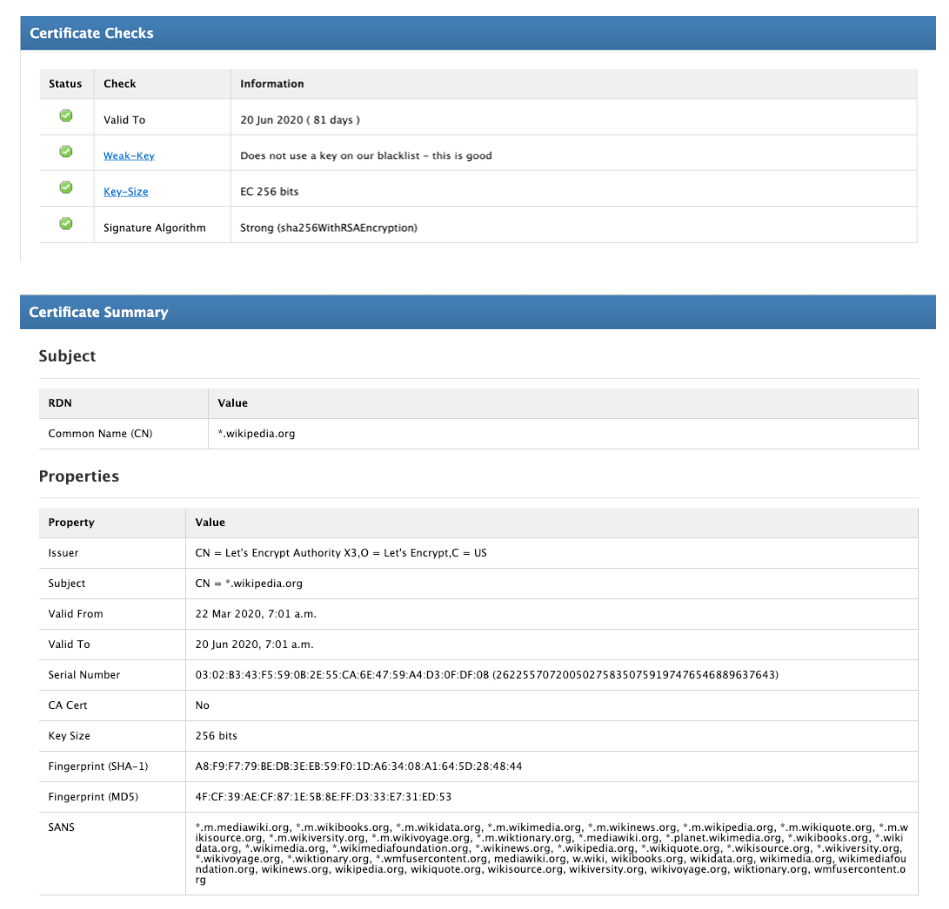Select the MD5 fingerprint value starting 4F:CF
This screenshot has width=949, height=909.
tap(323, 796)
